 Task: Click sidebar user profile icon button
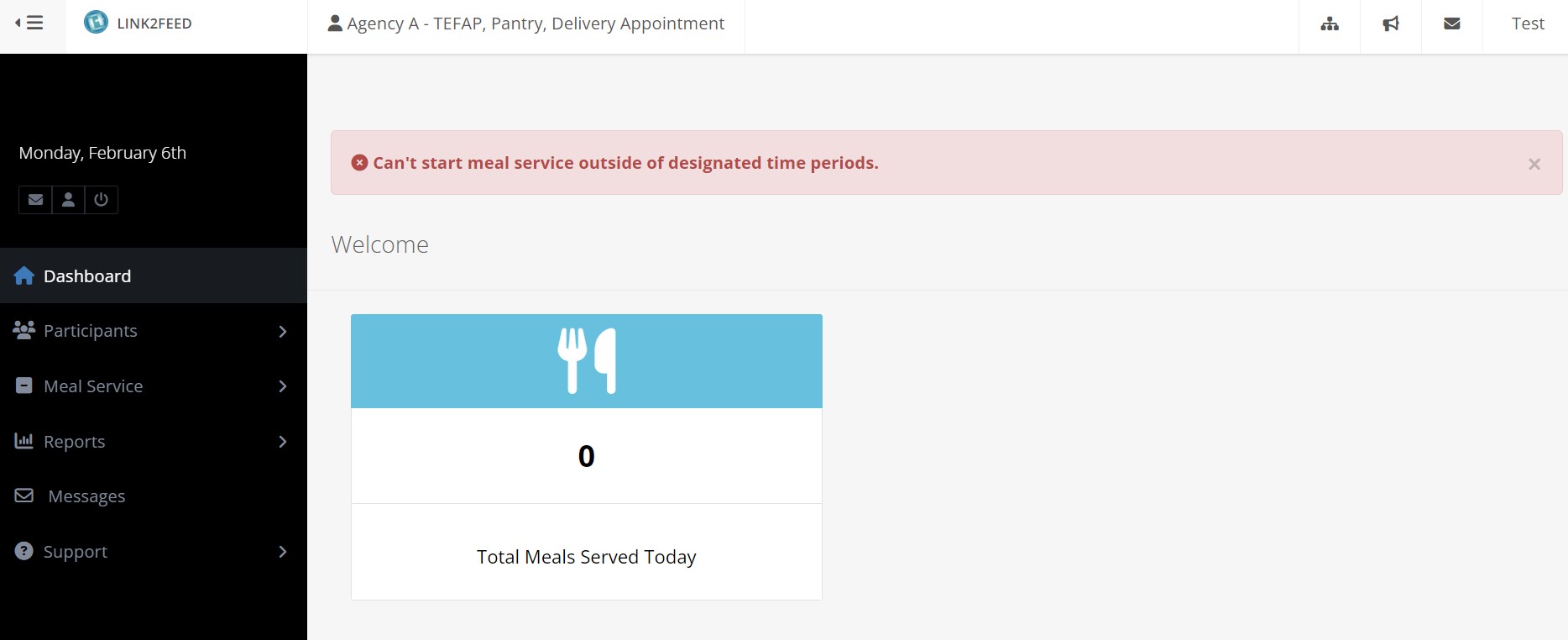click(x=68, y=200)
